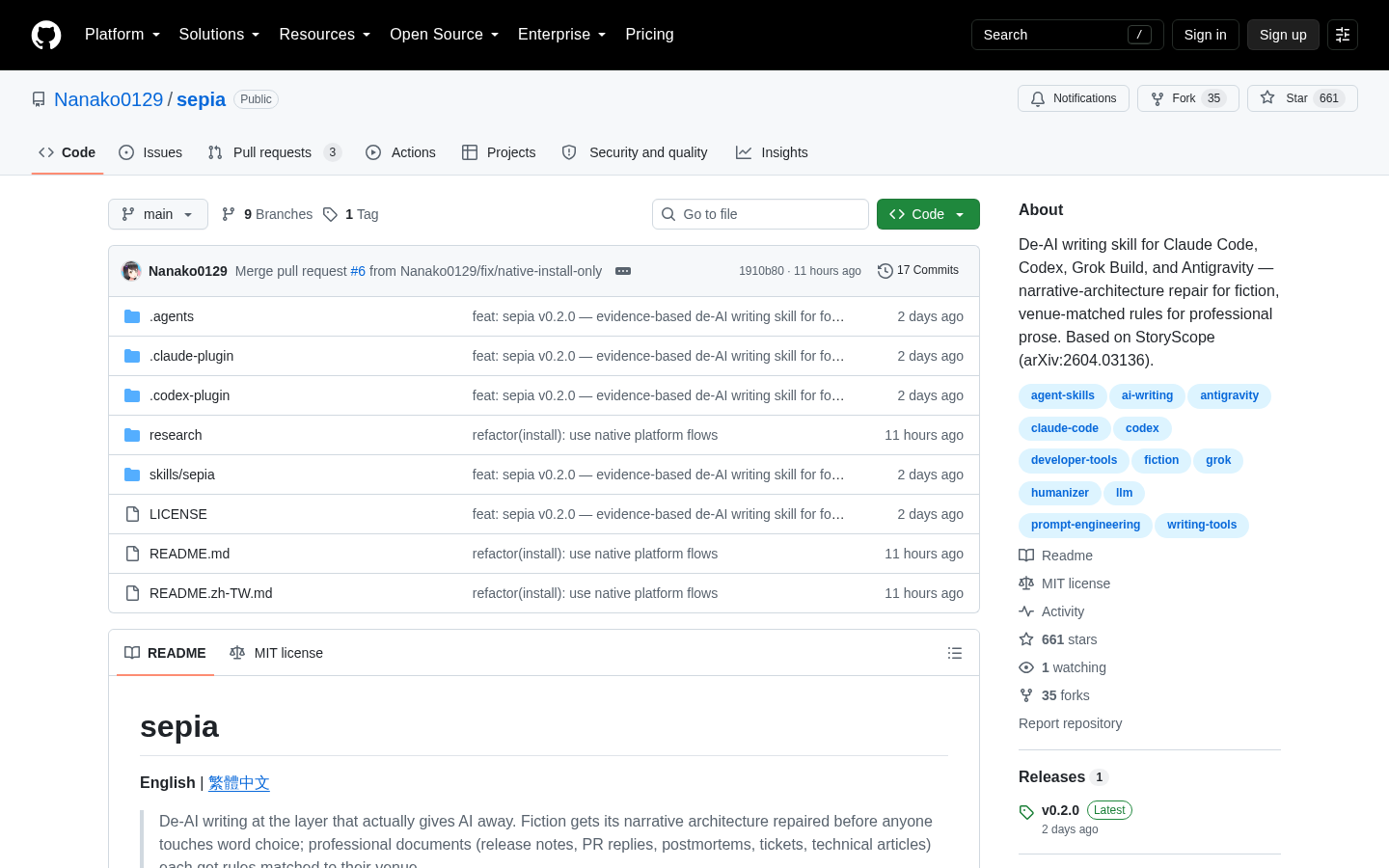View the 1 watching link
This screenshot has width=1389, height=868.
(x=1063, y=667)
